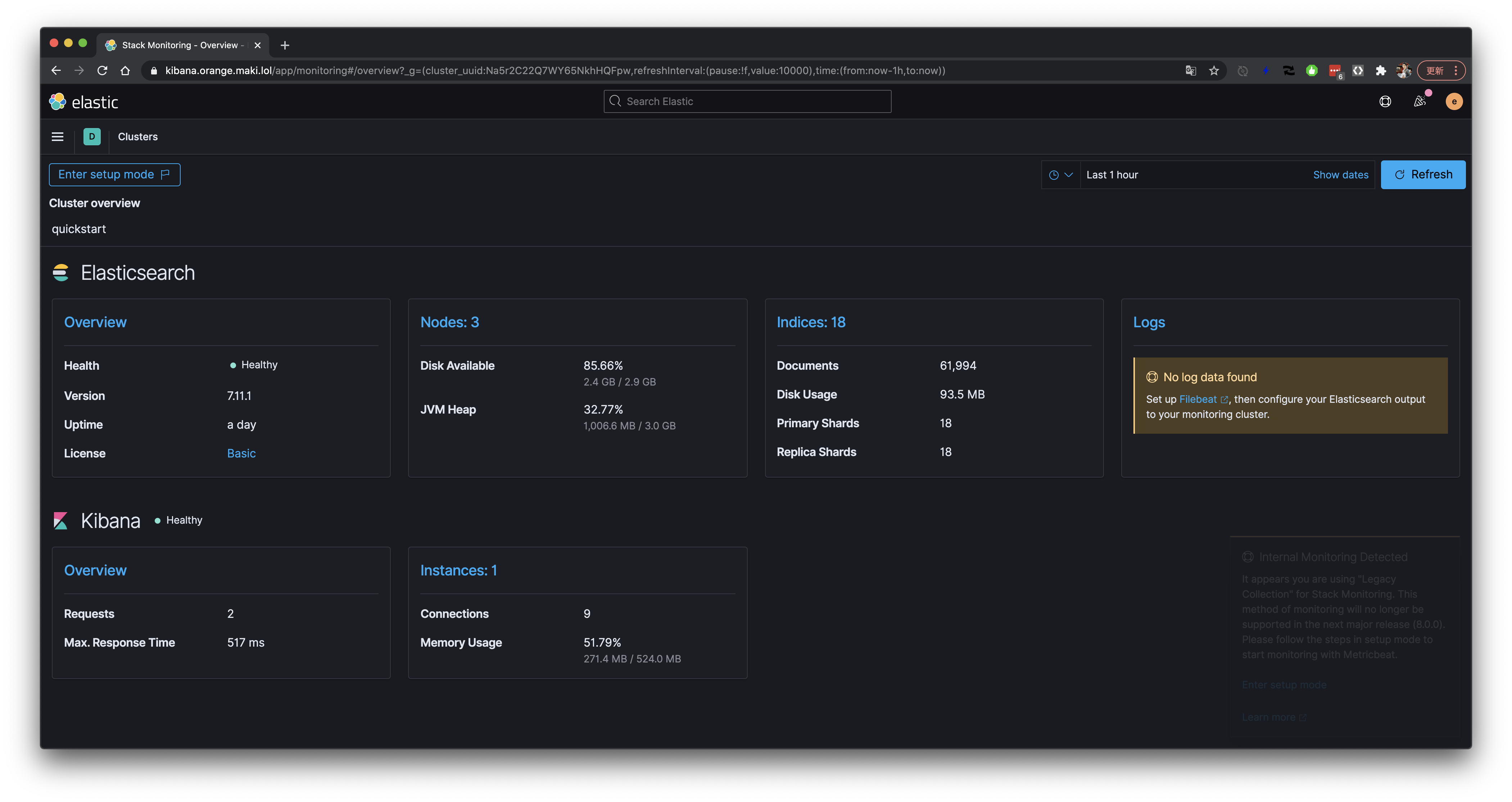Open the newsfeed notifications icon
The image size is (1512, 802).
pos(1420,101)
